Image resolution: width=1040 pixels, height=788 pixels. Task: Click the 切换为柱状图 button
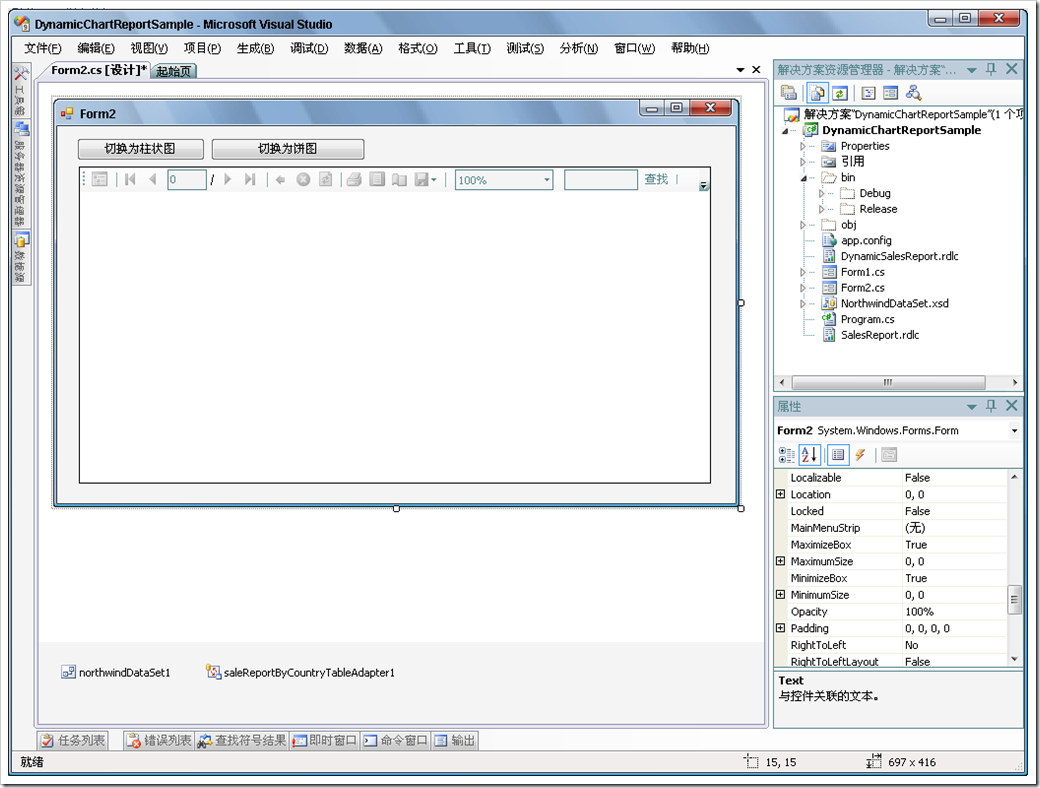pos(141,149)
